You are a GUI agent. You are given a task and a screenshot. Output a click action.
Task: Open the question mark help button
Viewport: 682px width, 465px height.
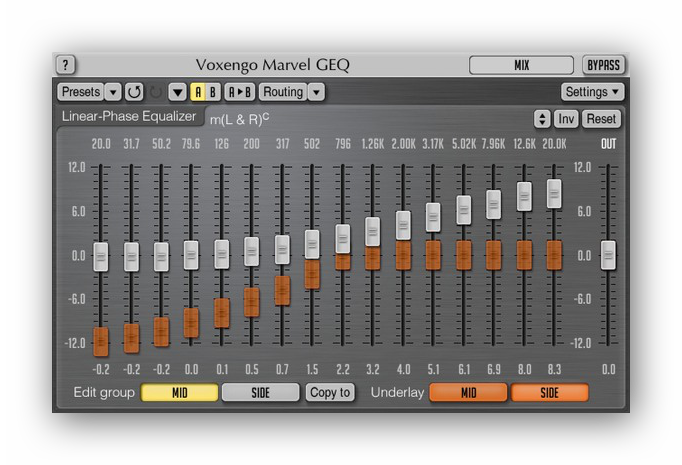pos(66,65)
